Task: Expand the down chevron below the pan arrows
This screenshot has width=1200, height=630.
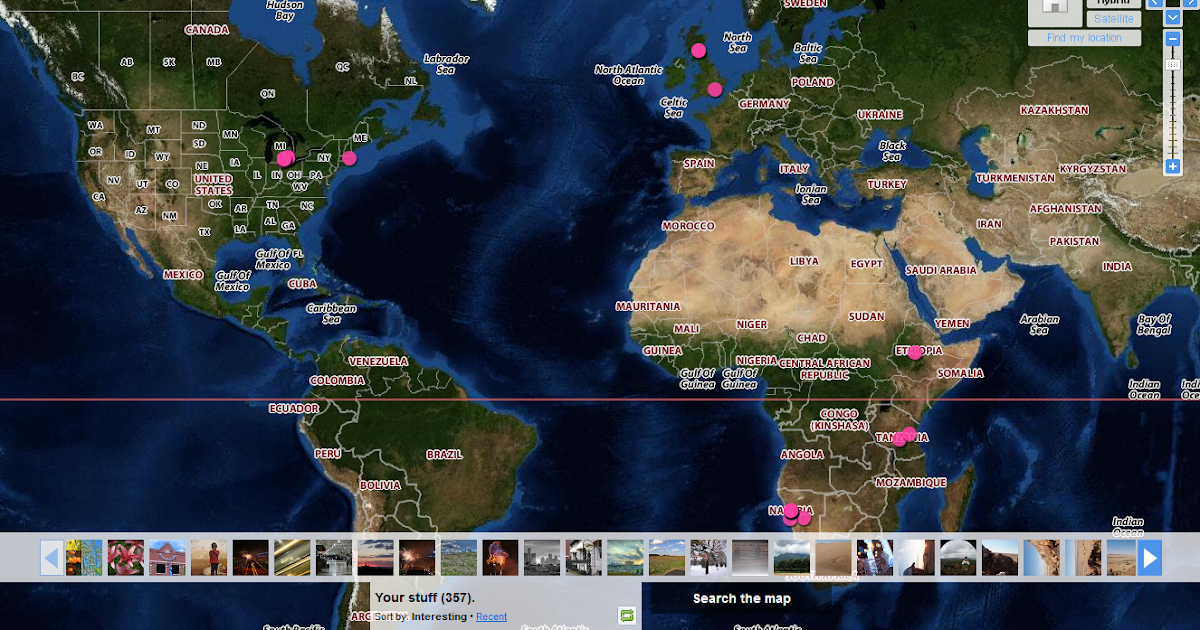Action: click(1172, 17)
